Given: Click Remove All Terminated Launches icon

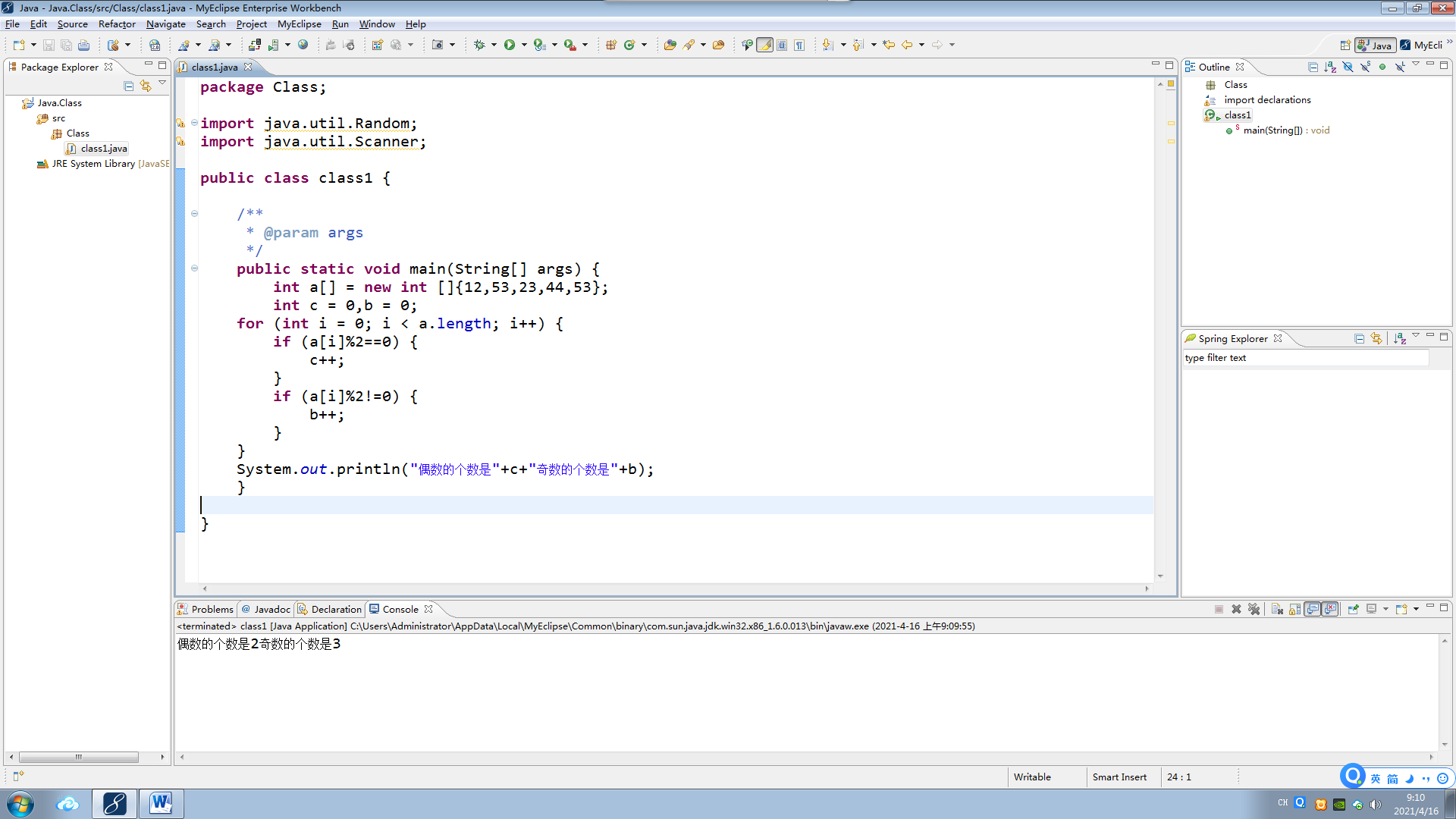Looking at the screenshot, I should pyautogui.click(x=1254, y=610).
